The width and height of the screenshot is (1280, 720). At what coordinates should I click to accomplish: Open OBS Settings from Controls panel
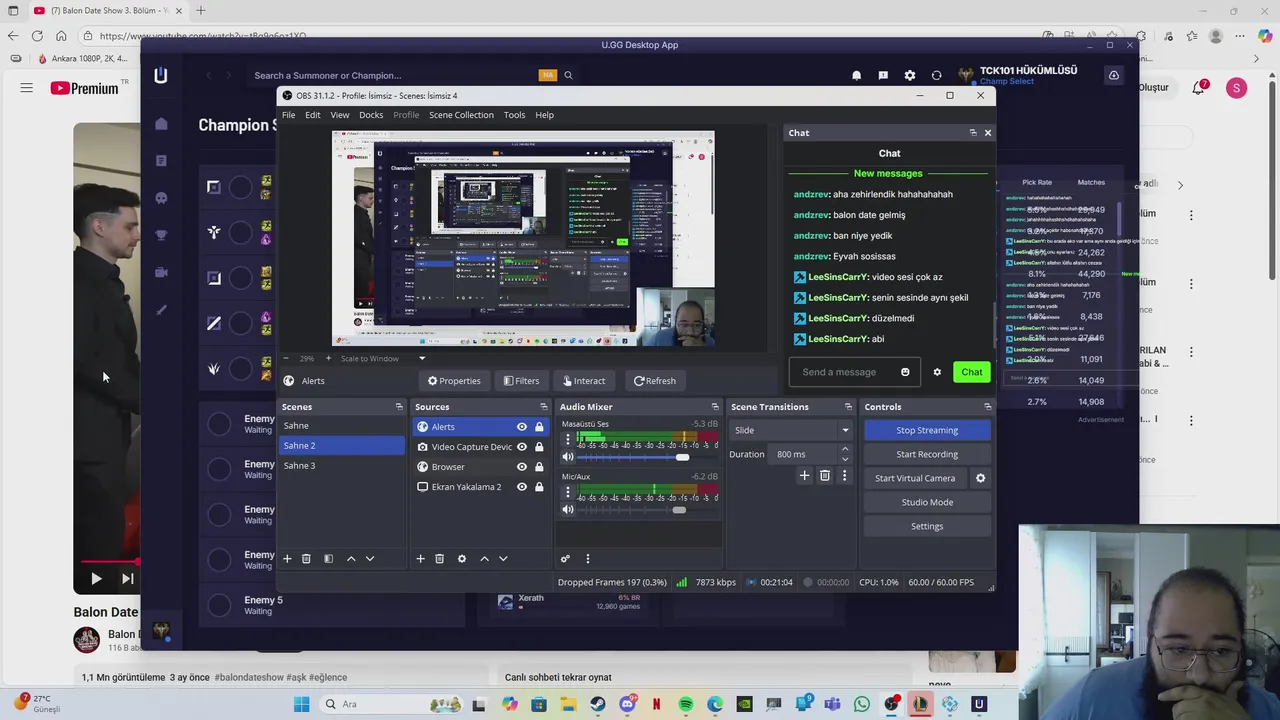click(927, 526)
